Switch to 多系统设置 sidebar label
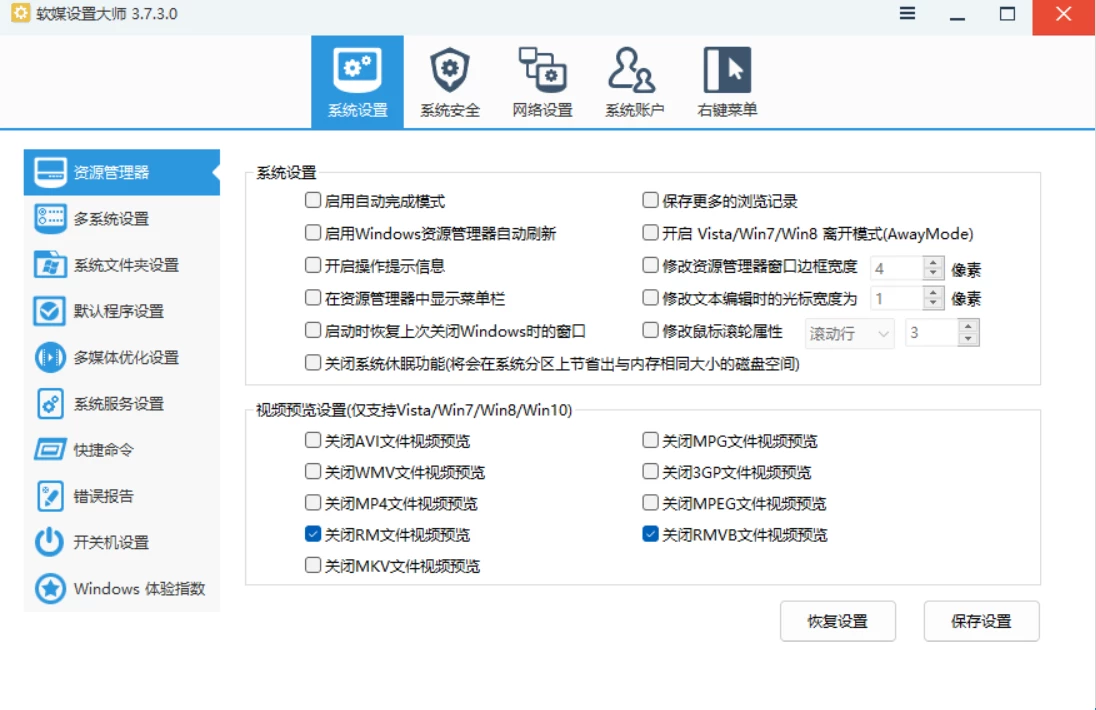The image size is (1096, 710). click(x=111, y=219)
